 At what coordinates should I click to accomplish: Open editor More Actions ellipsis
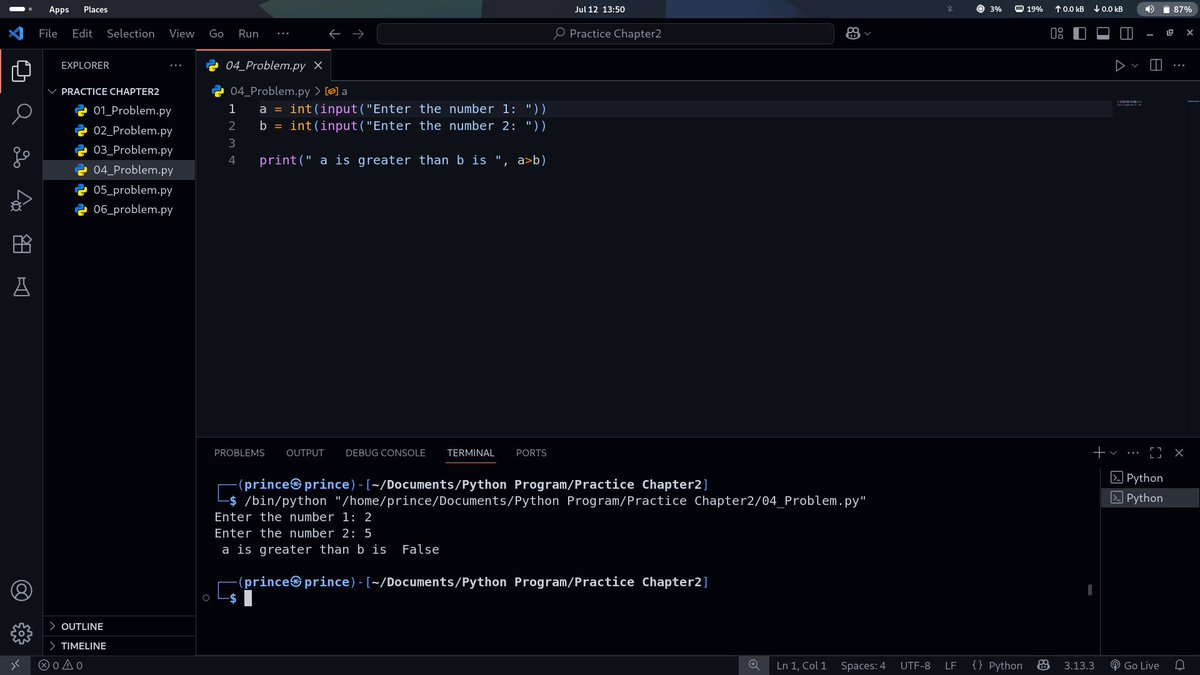[x=1181, y=65]
